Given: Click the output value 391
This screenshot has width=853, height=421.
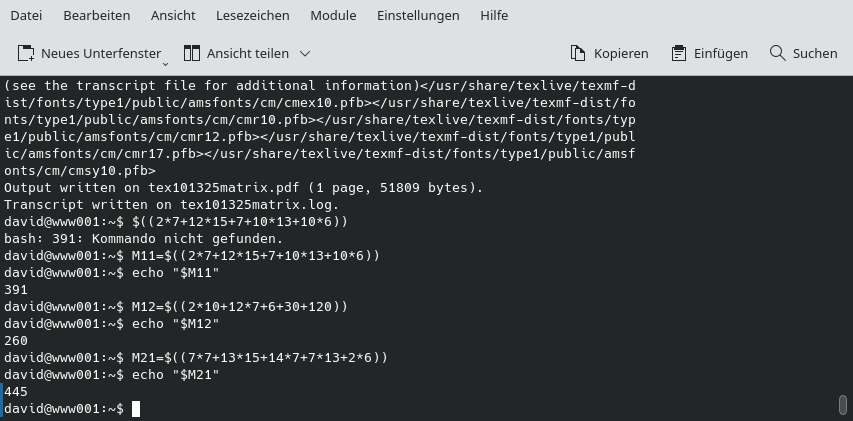Looking at the screenshot, I should pos(16,290).
